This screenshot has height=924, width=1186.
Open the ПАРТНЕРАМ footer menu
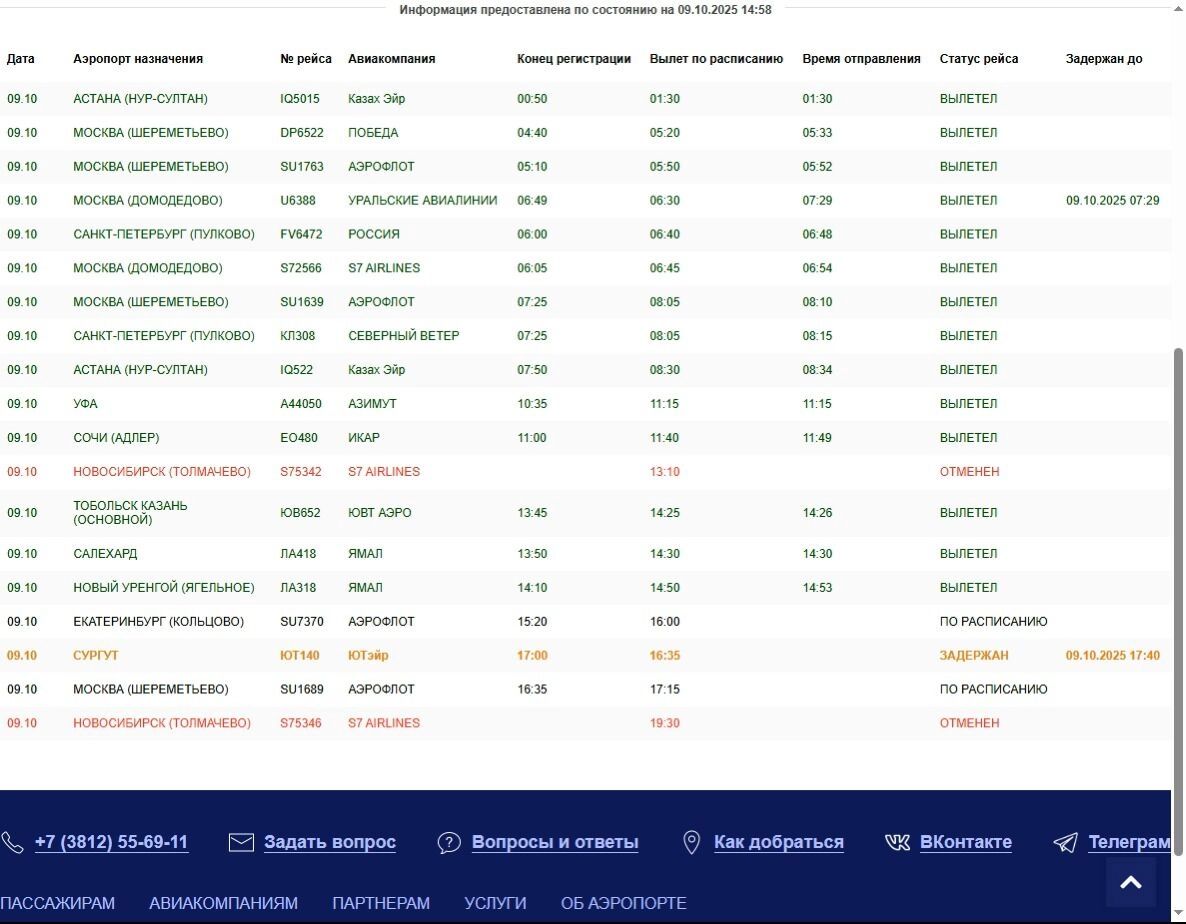pos(380,903)
